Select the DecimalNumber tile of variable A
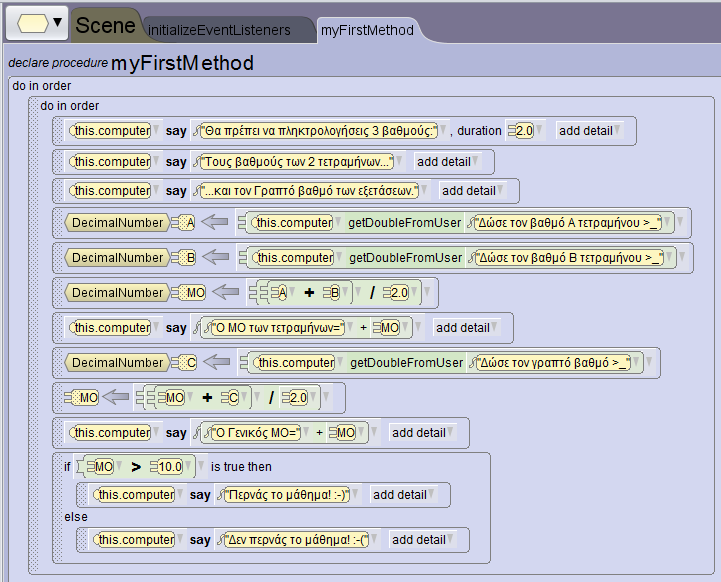 click(x=117, y=223)
